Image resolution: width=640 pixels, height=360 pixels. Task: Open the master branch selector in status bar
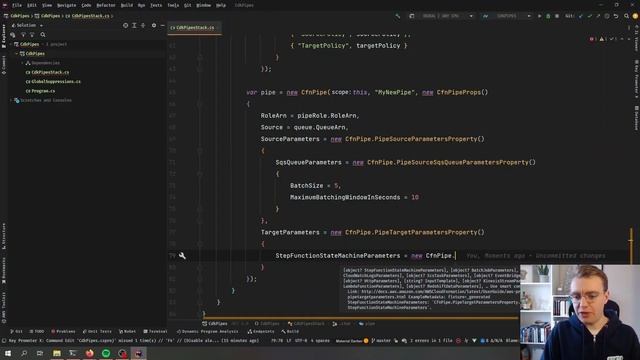[381, 340]
